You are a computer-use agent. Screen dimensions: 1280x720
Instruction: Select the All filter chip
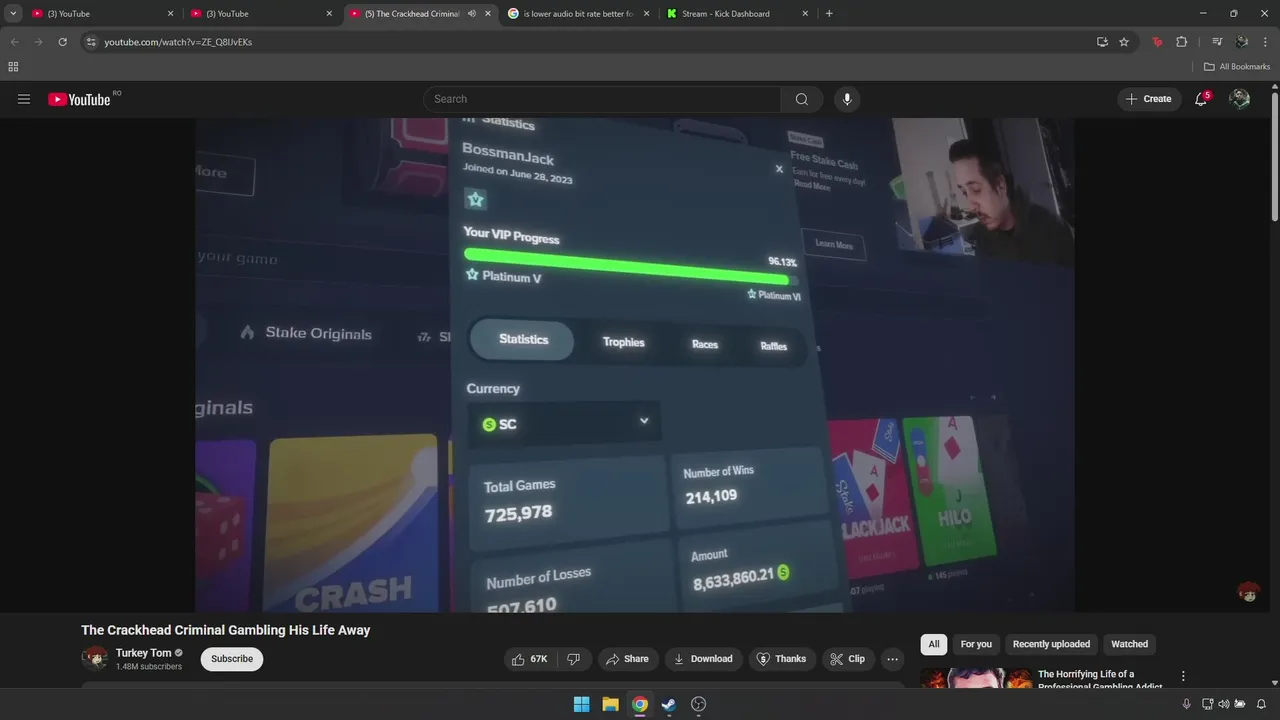pyautogui.click(x=934, y=644)
